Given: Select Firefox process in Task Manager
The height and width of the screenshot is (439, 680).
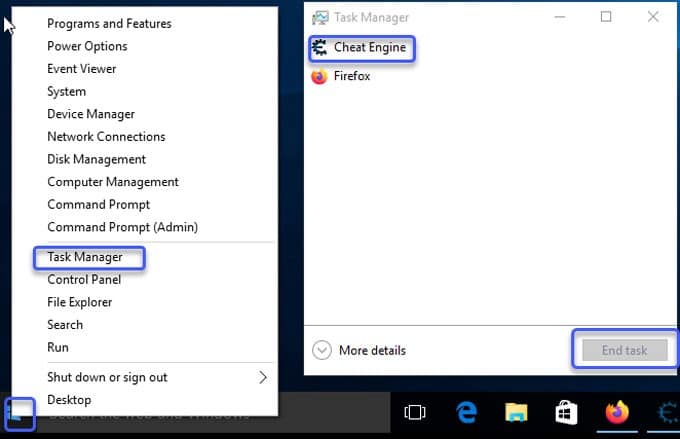Looking at the screenshot, I should [352, 76].
